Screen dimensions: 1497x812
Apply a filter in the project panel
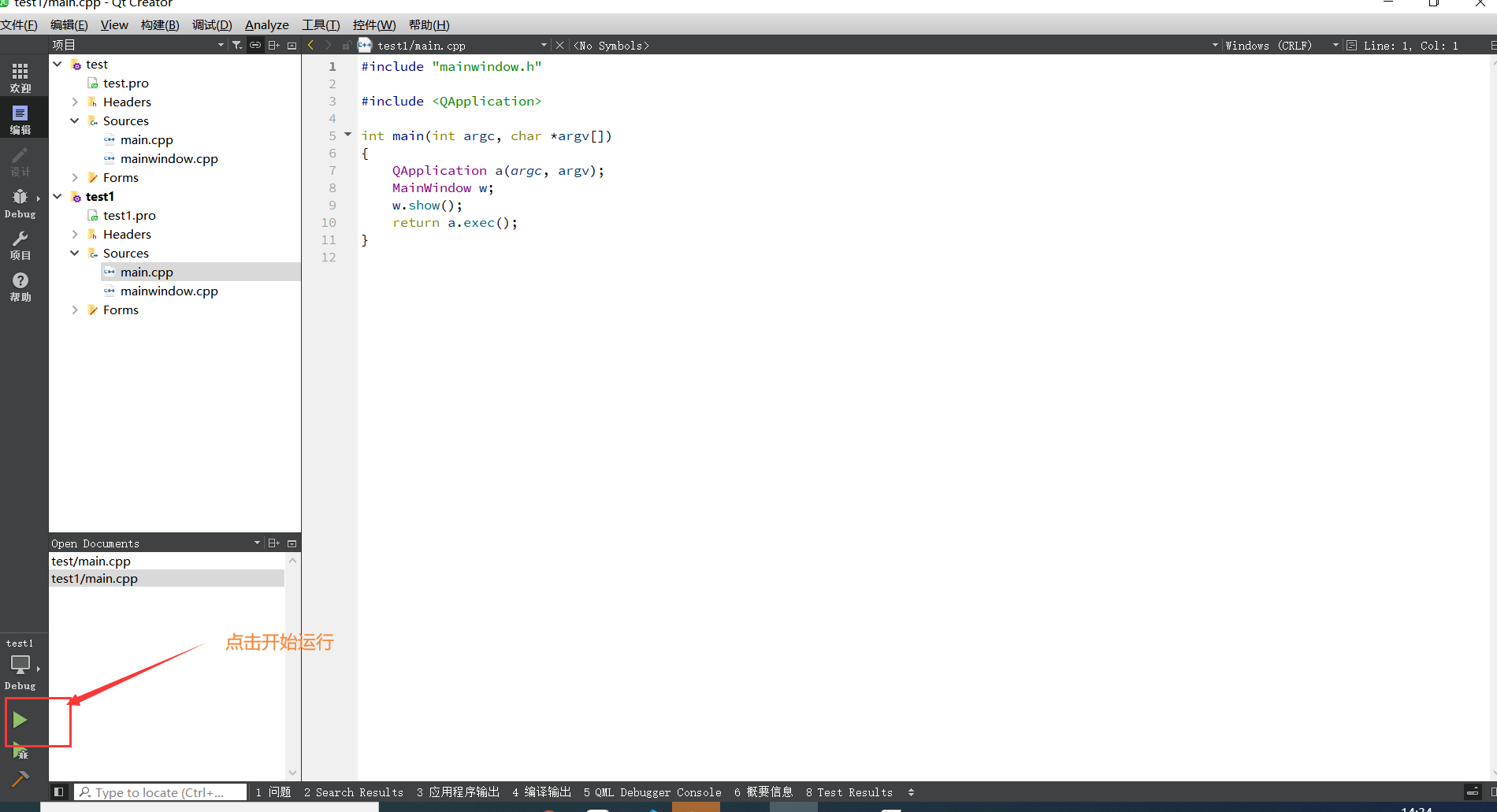click(x=237, y=45)
